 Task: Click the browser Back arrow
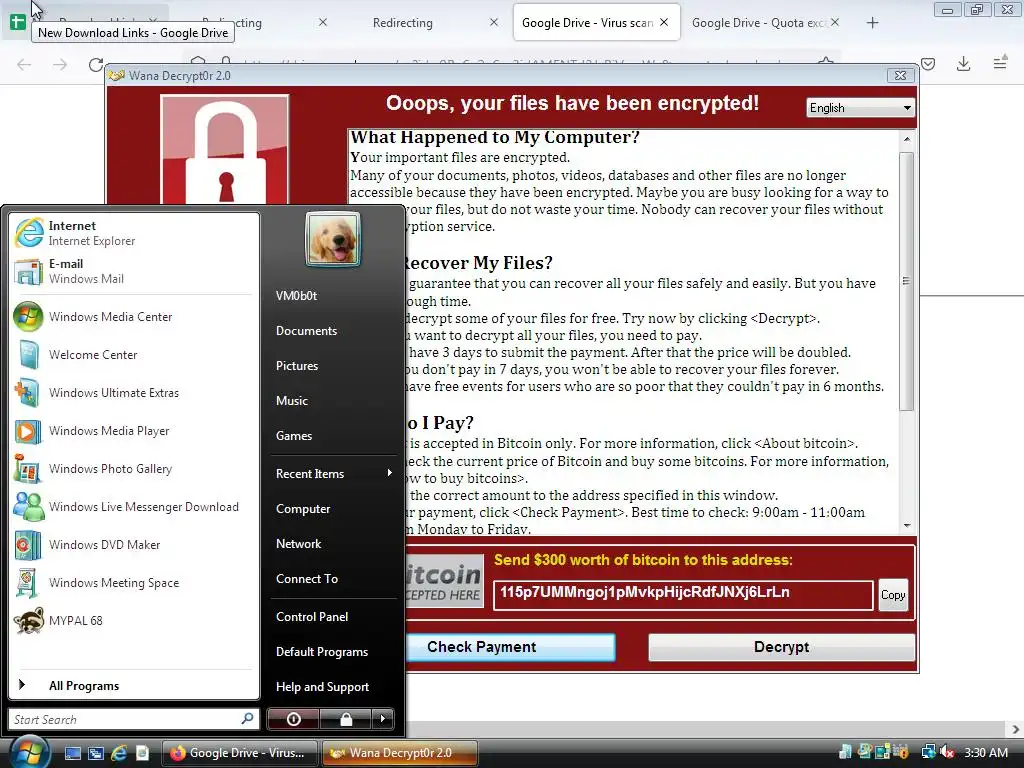pos(24,64)
